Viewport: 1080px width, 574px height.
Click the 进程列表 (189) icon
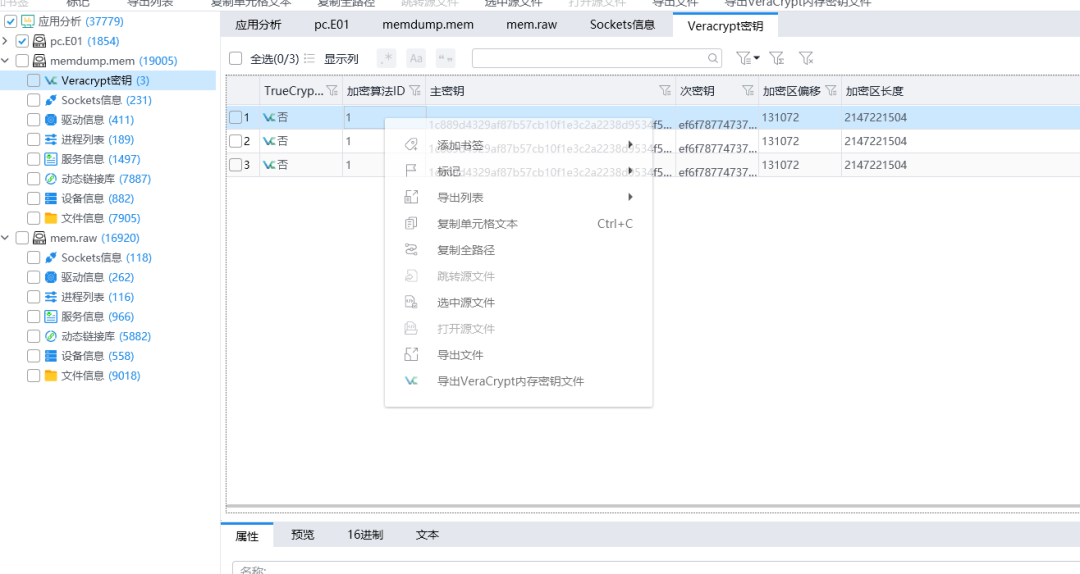[50, 140]
